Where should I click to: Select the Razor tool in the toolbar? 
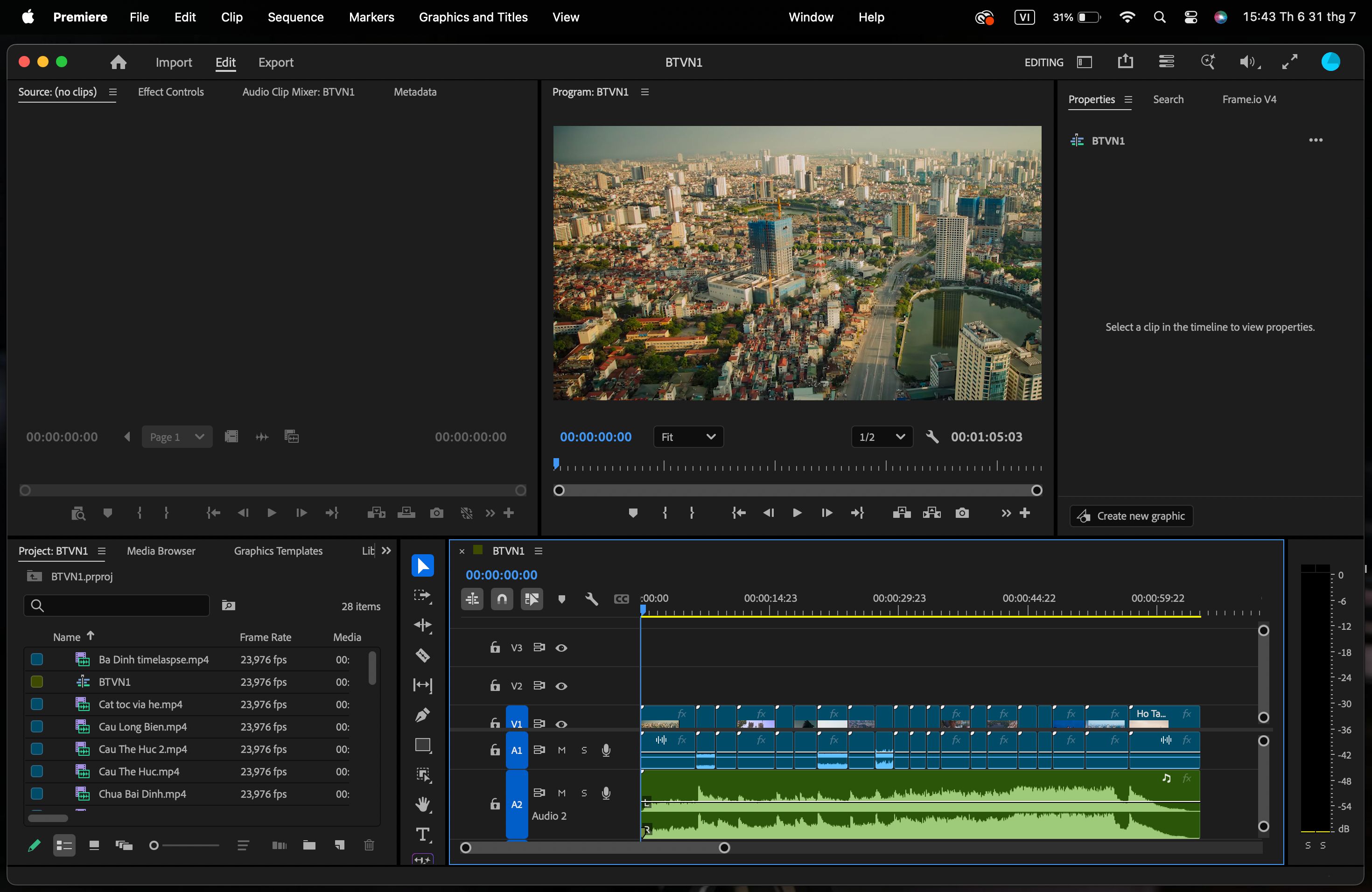point(422,655)
